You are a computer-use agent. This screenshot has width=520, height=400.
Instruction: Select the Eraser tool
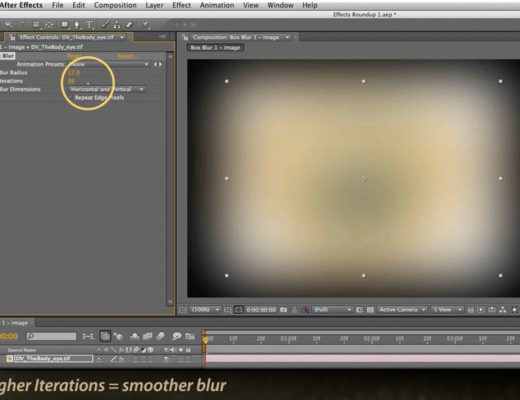tap(129, 25)
